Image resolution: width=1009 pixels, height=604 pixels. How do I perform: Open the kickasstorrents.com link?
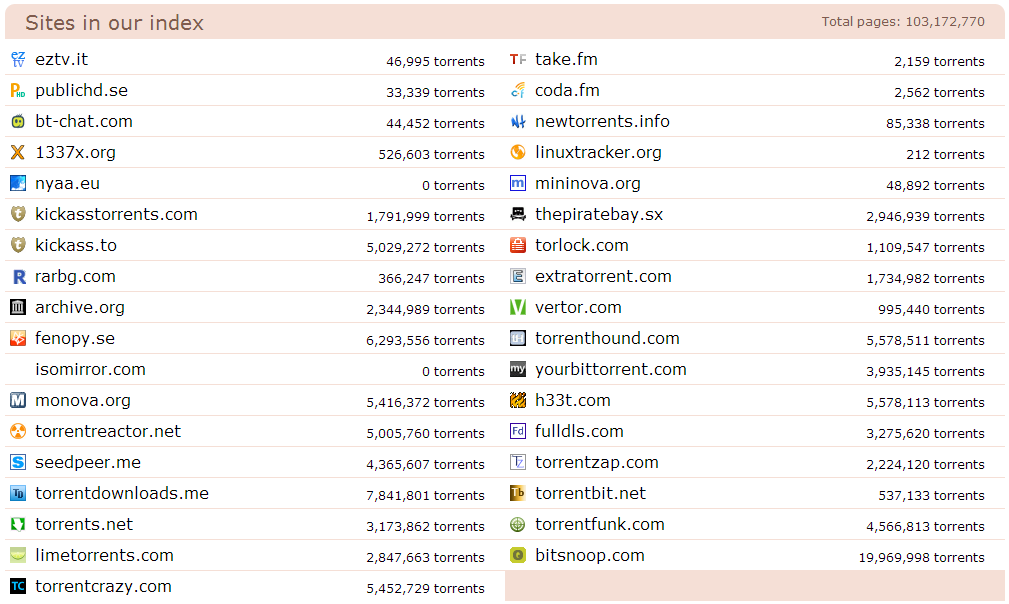pyautogui.click(x=116, y=214)
